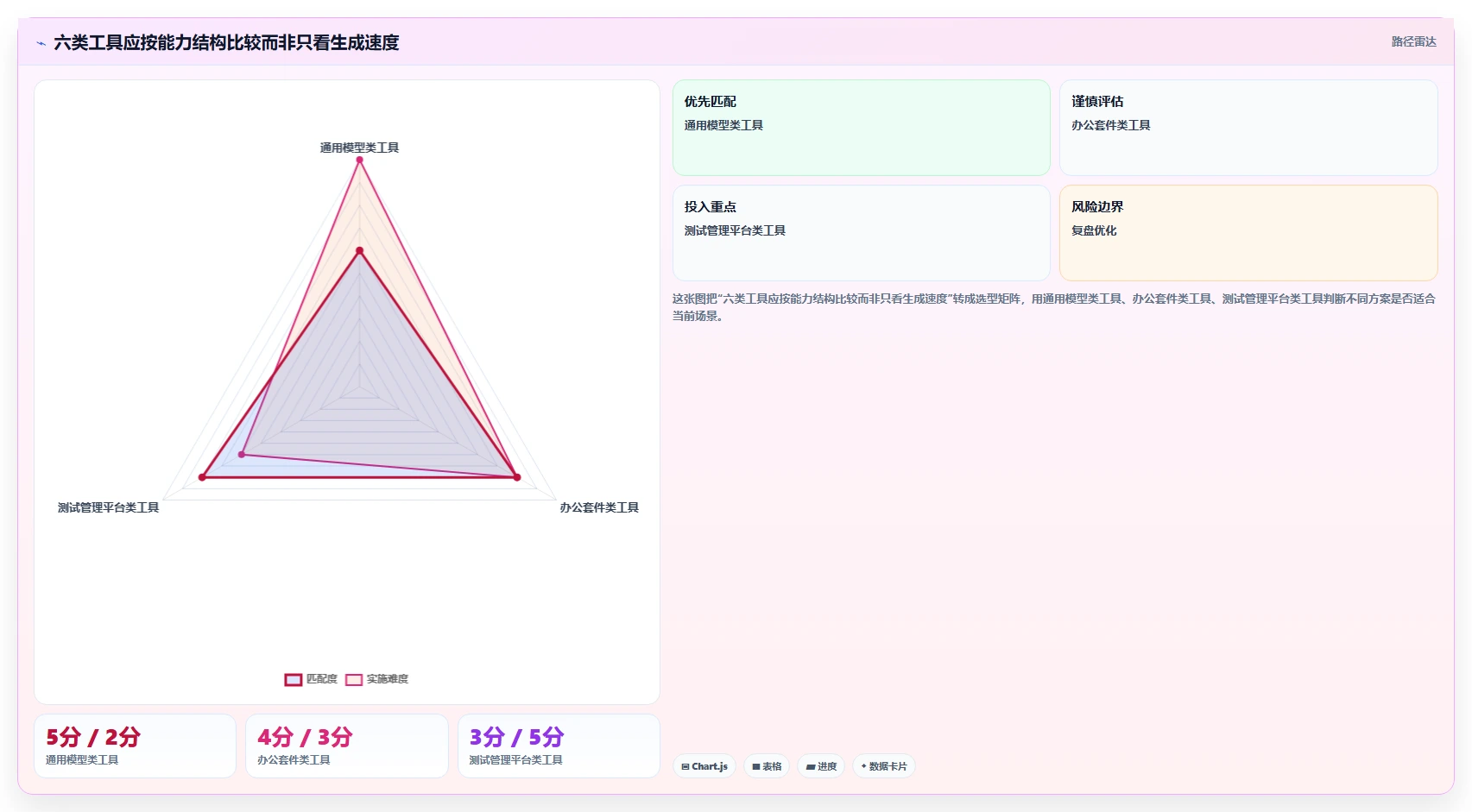The image size is (1472, 812).
Task: Toggle the 匹配度 legend swatch
Action: (x=294, y=680)
